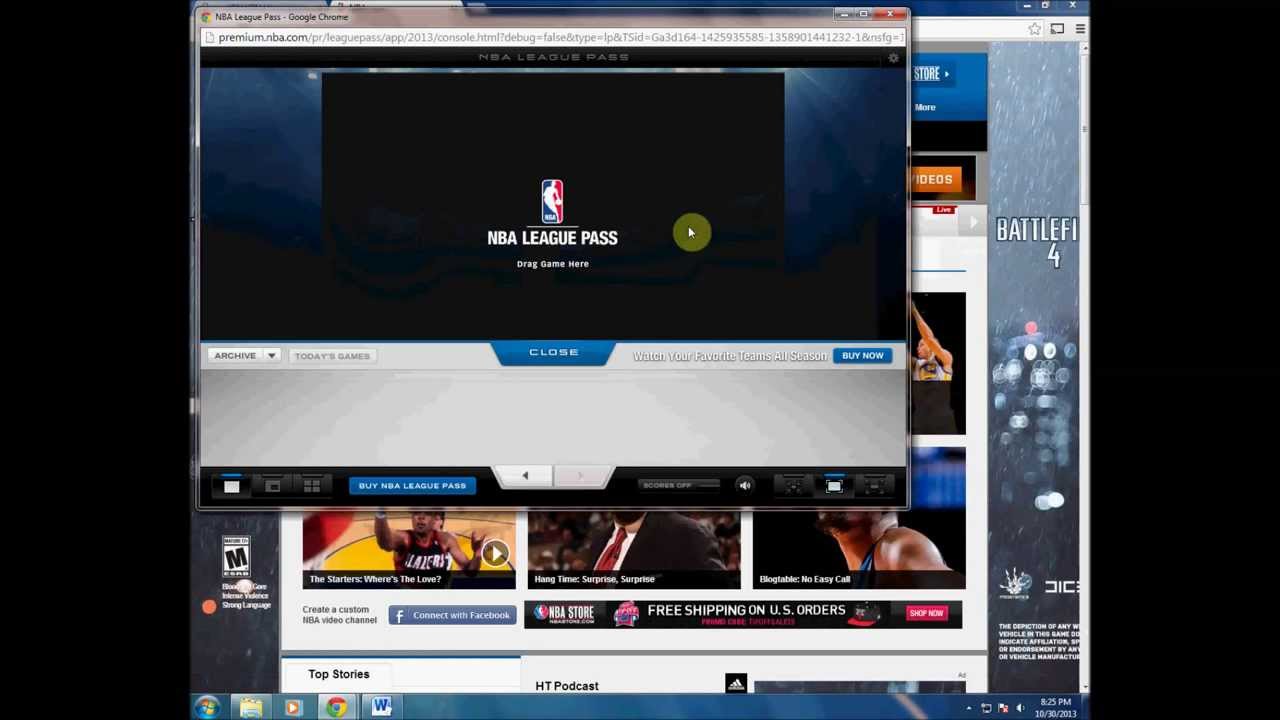Click the Drag Game Here video area
Screen dimensions: 1280x720
point(553,205)
